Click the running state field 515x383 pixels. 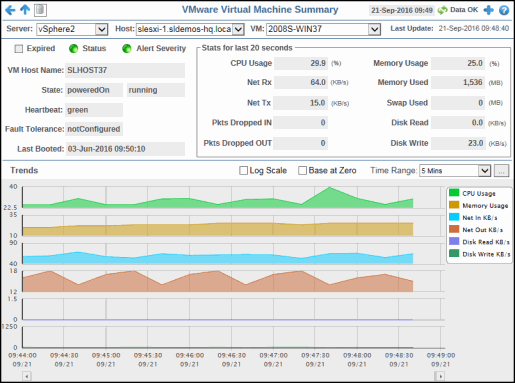[156, 90]
